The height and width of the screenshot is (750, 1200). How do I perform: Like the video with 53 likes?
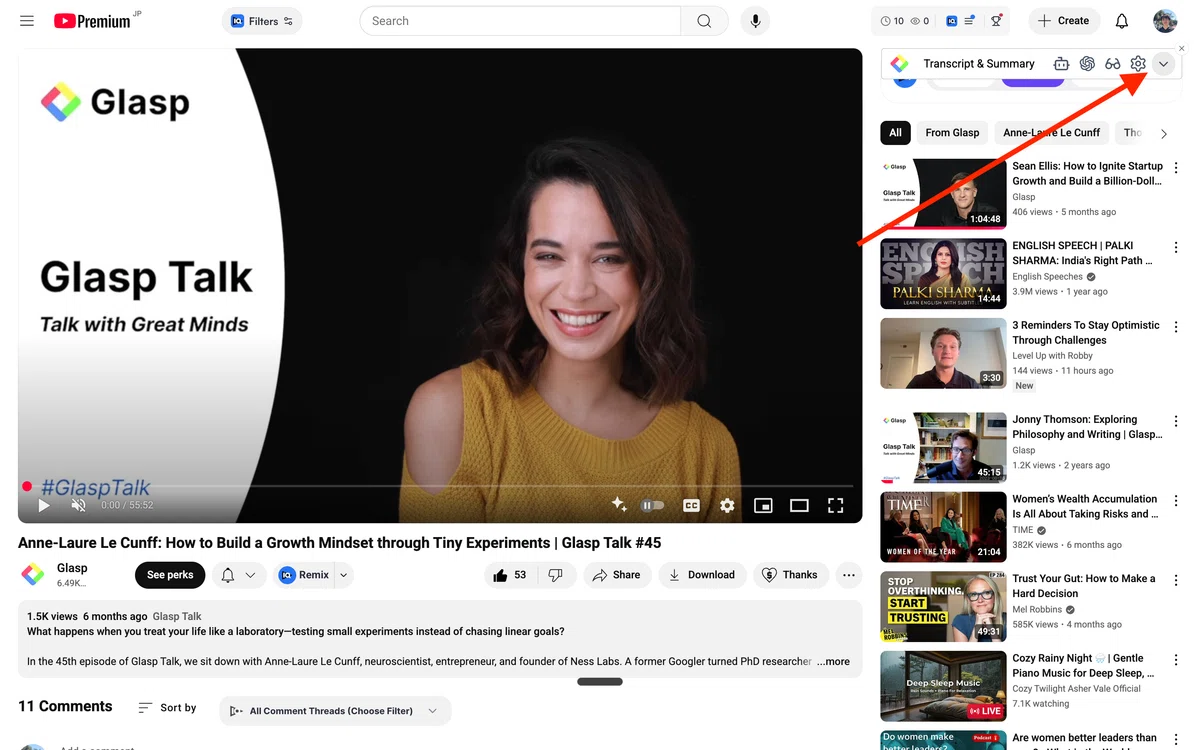(510, 575)
